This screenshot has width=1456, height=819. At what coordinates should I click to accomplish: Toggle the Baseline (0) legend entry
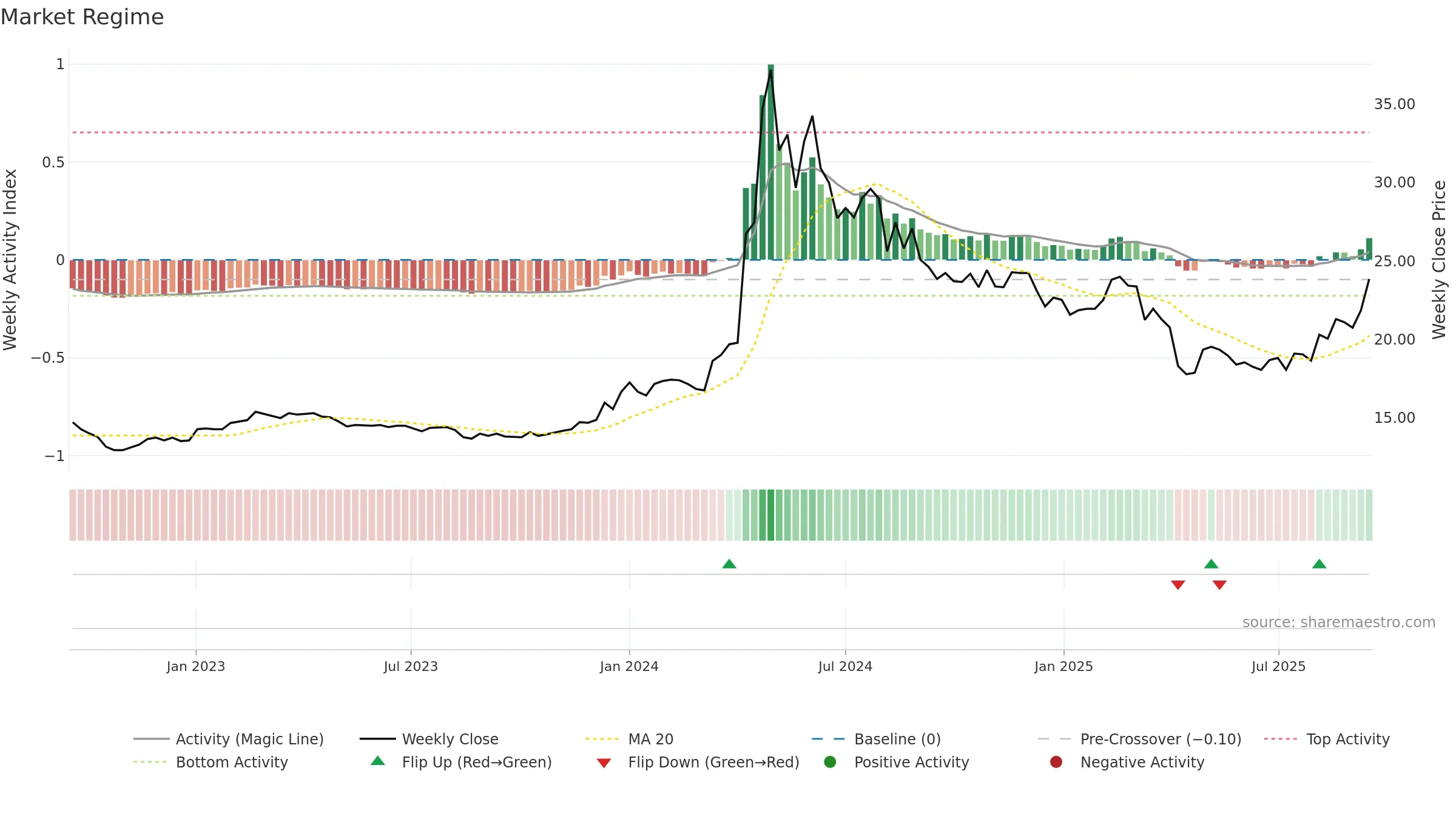click(876, 739)
